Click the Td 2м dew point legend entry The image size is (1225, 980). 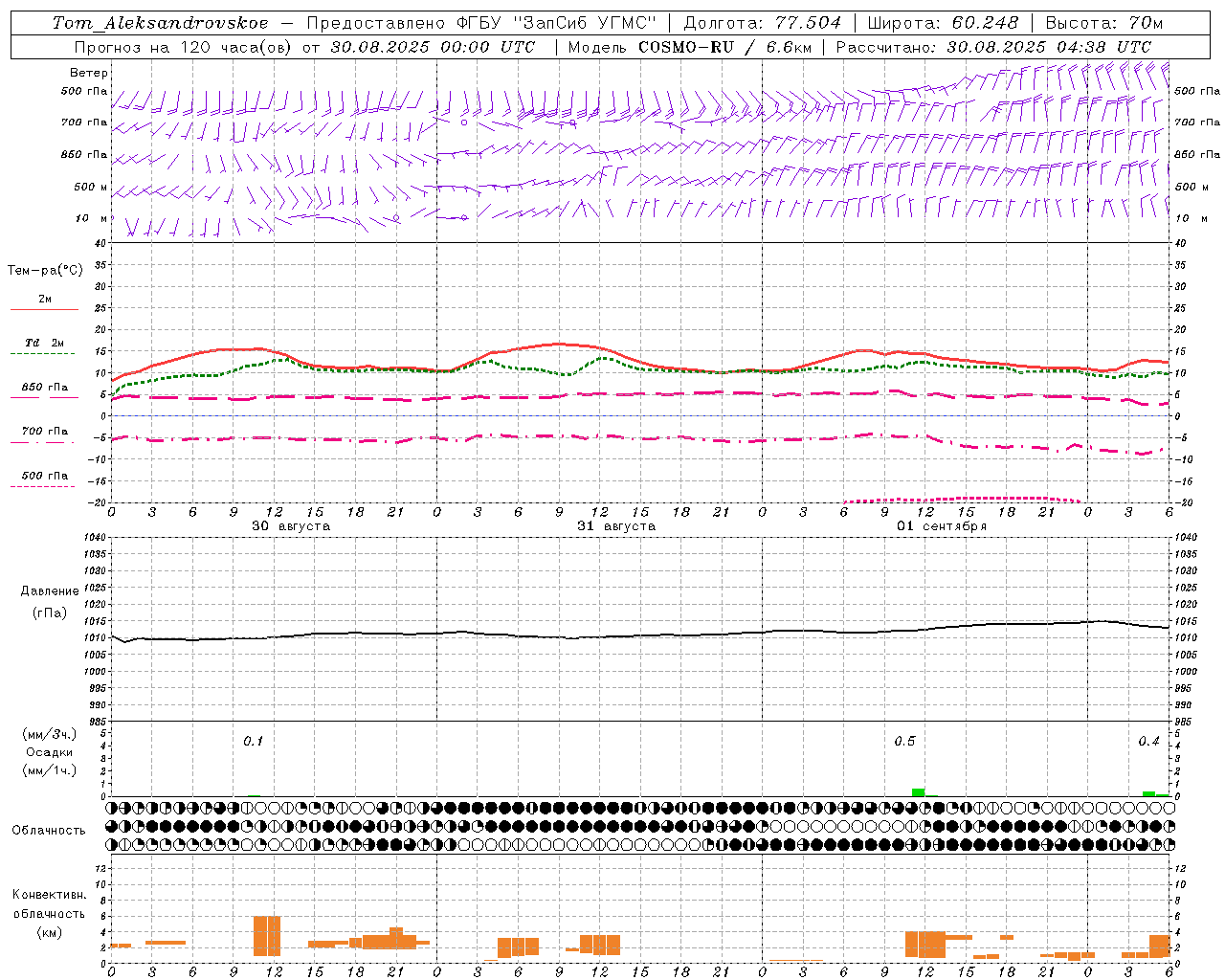pyautogui.click(x=44, y=343)
